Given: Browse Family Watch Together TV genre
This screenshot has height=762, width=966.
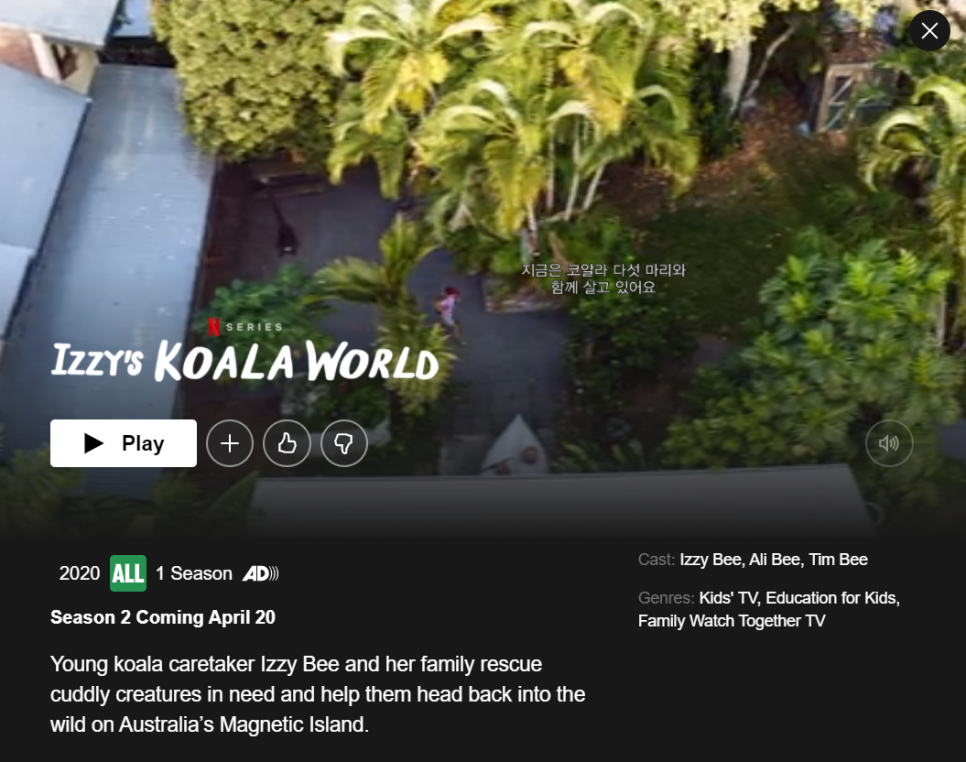Looking at the screenshot, I should pos(731,621).
